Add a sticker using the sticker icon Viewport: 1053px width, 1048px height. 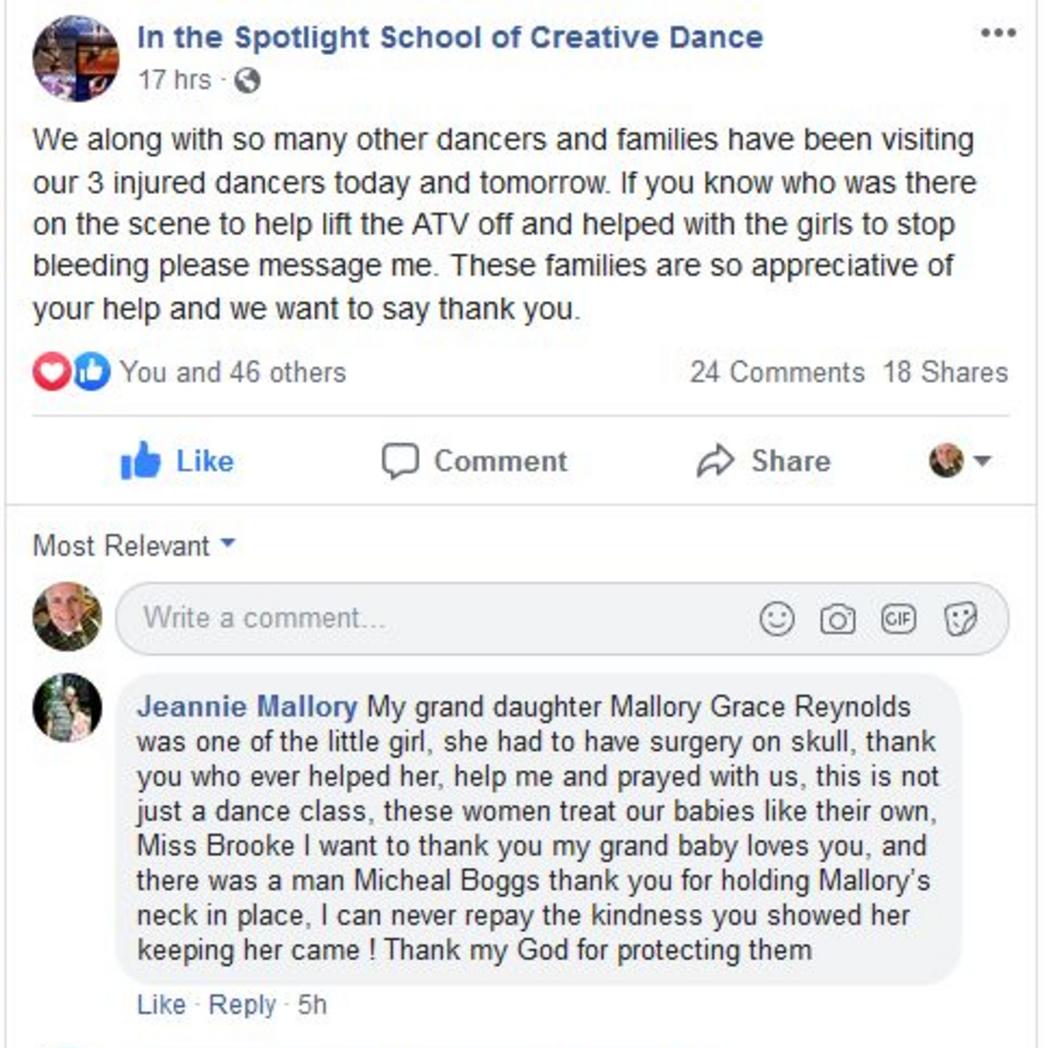[960, 618]
